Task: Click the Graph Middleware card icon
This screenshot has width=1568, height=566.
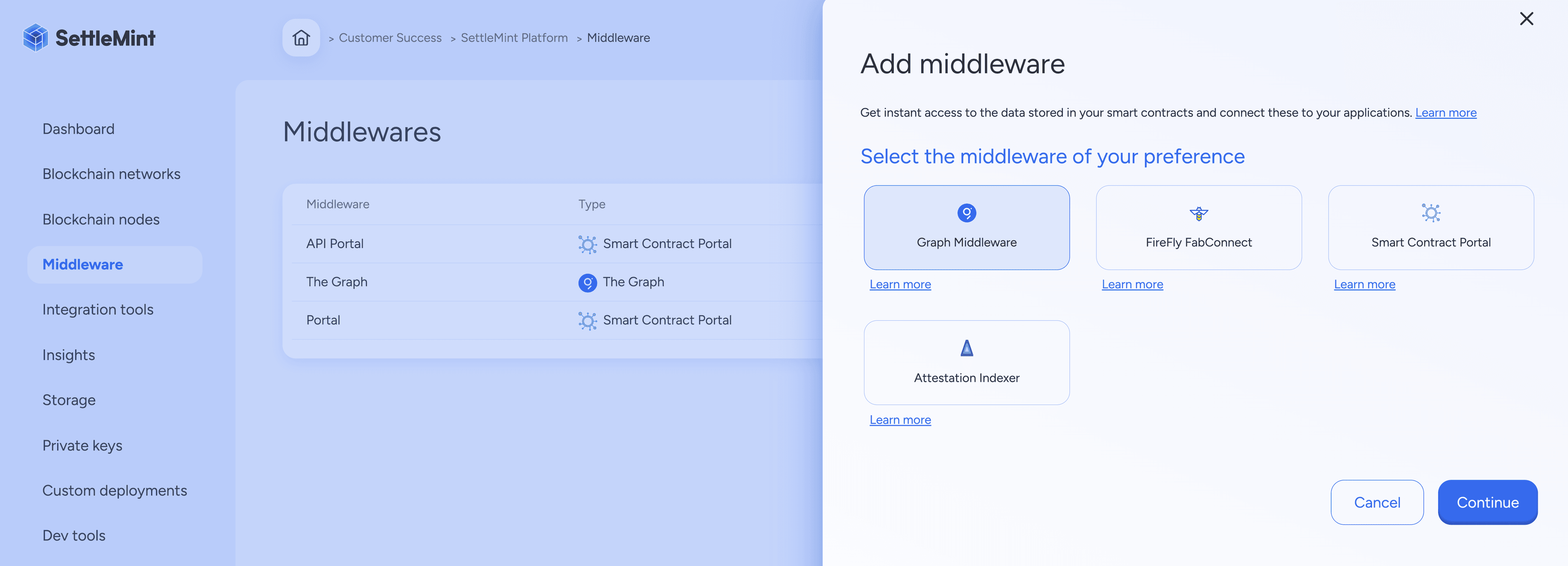Action: click(967, 213)
